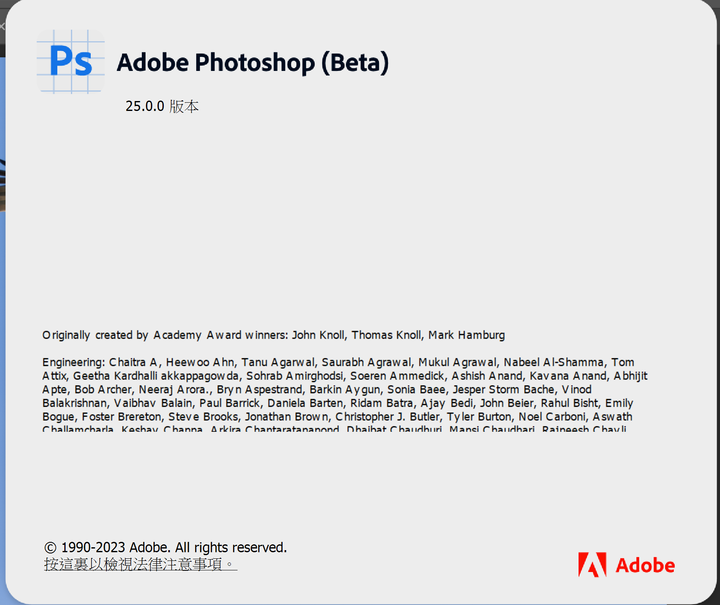
Task: Click the document canvas behind the dialog
Action: pos(2,321)
